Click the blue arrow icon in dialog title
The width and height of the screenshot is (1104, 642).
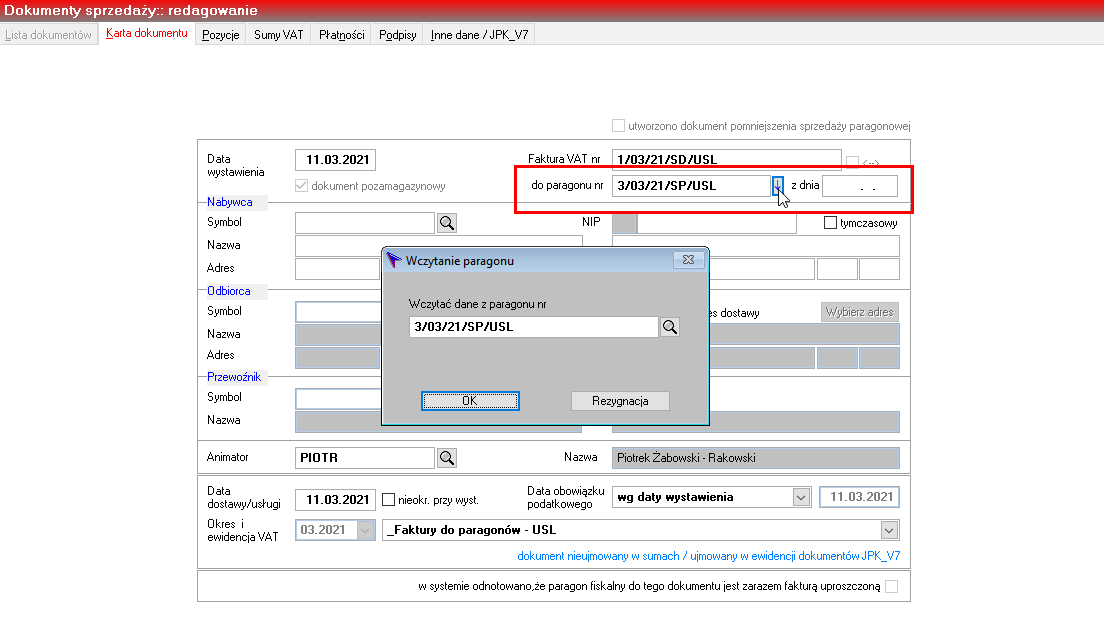coord(394,260)
